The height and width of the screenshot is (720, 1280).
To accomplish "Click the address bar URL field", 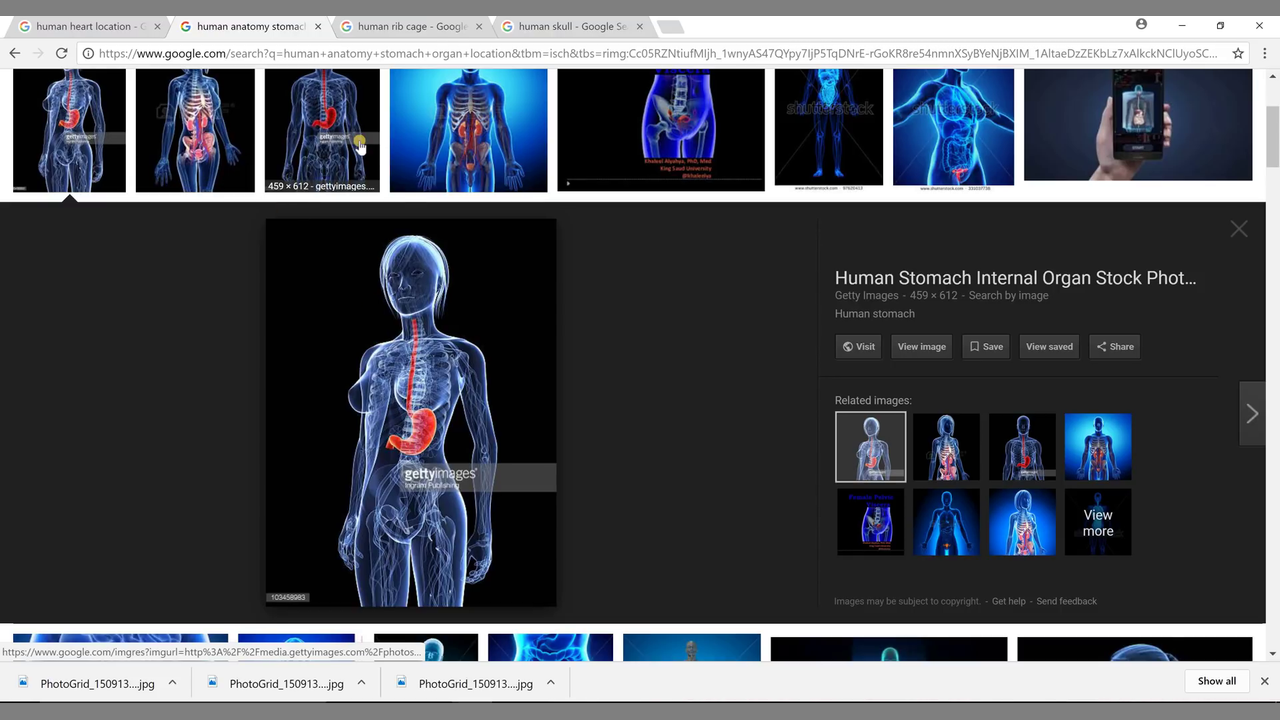I will pos(650,53).
